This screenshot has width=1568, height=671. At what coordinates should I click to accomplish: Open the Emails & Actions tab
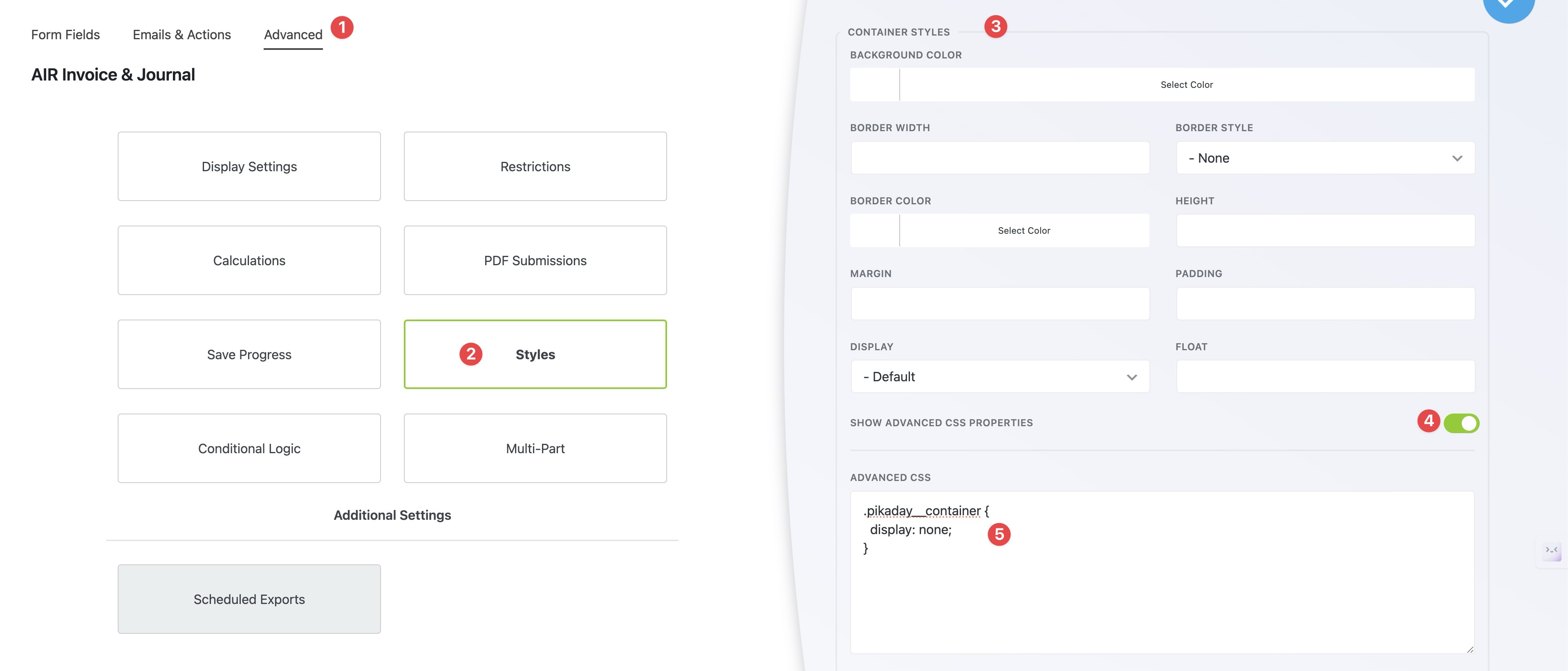[181, 35]
